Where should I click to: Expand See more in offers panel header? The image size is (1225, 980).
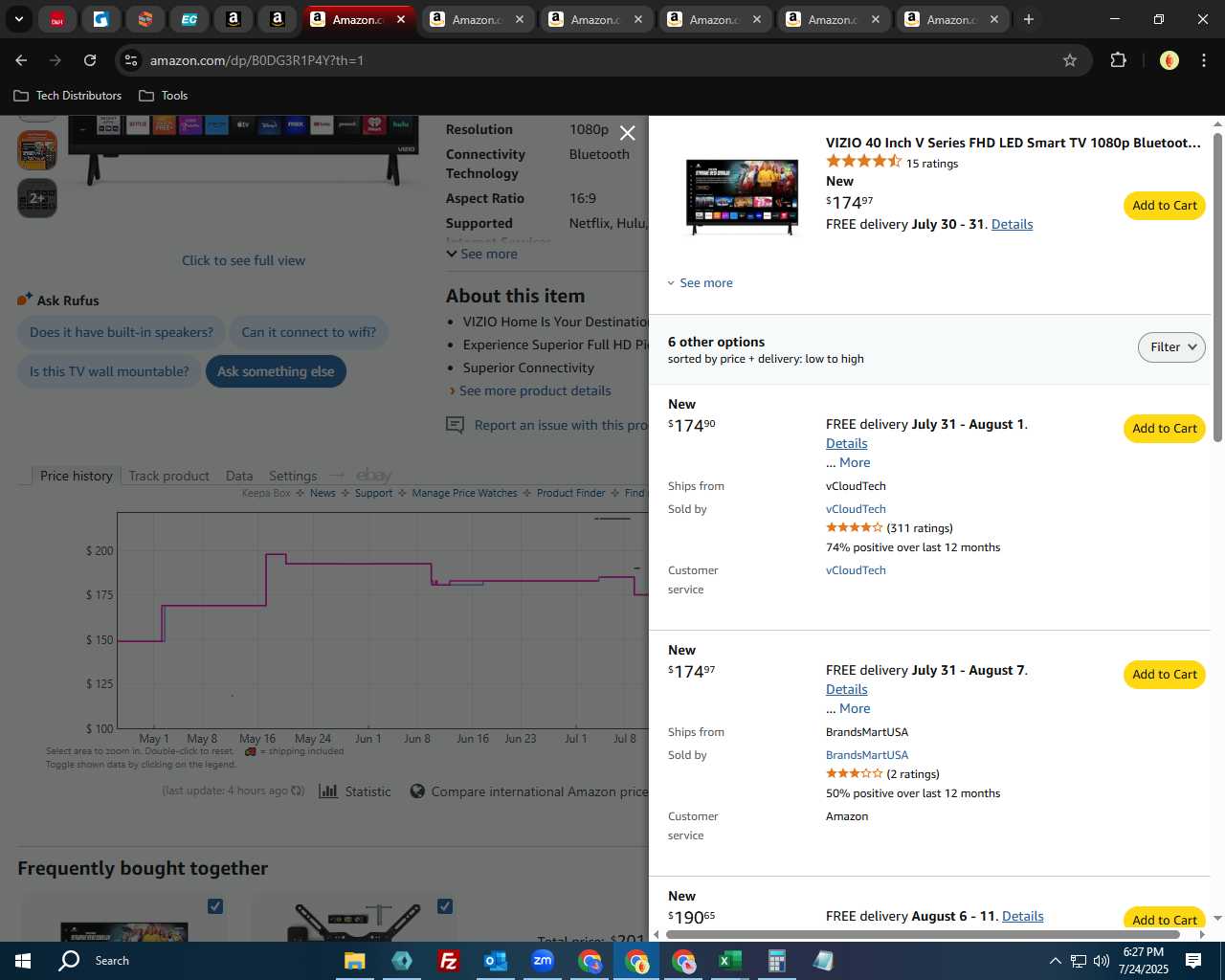[700, 283]
